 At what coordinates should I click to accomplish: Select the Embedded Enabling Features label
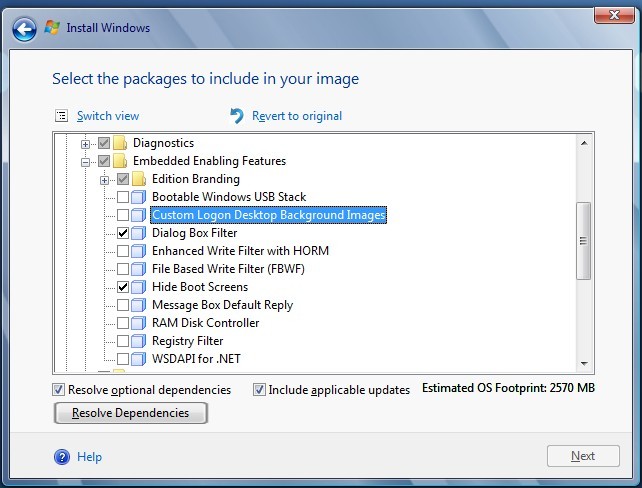click(x=209, y=161)
